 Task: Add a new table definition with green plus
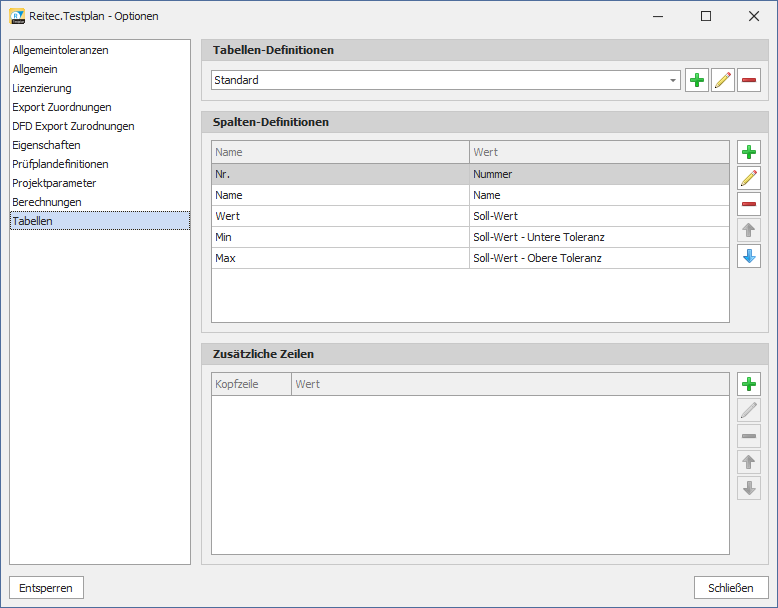tap(697, 81)
